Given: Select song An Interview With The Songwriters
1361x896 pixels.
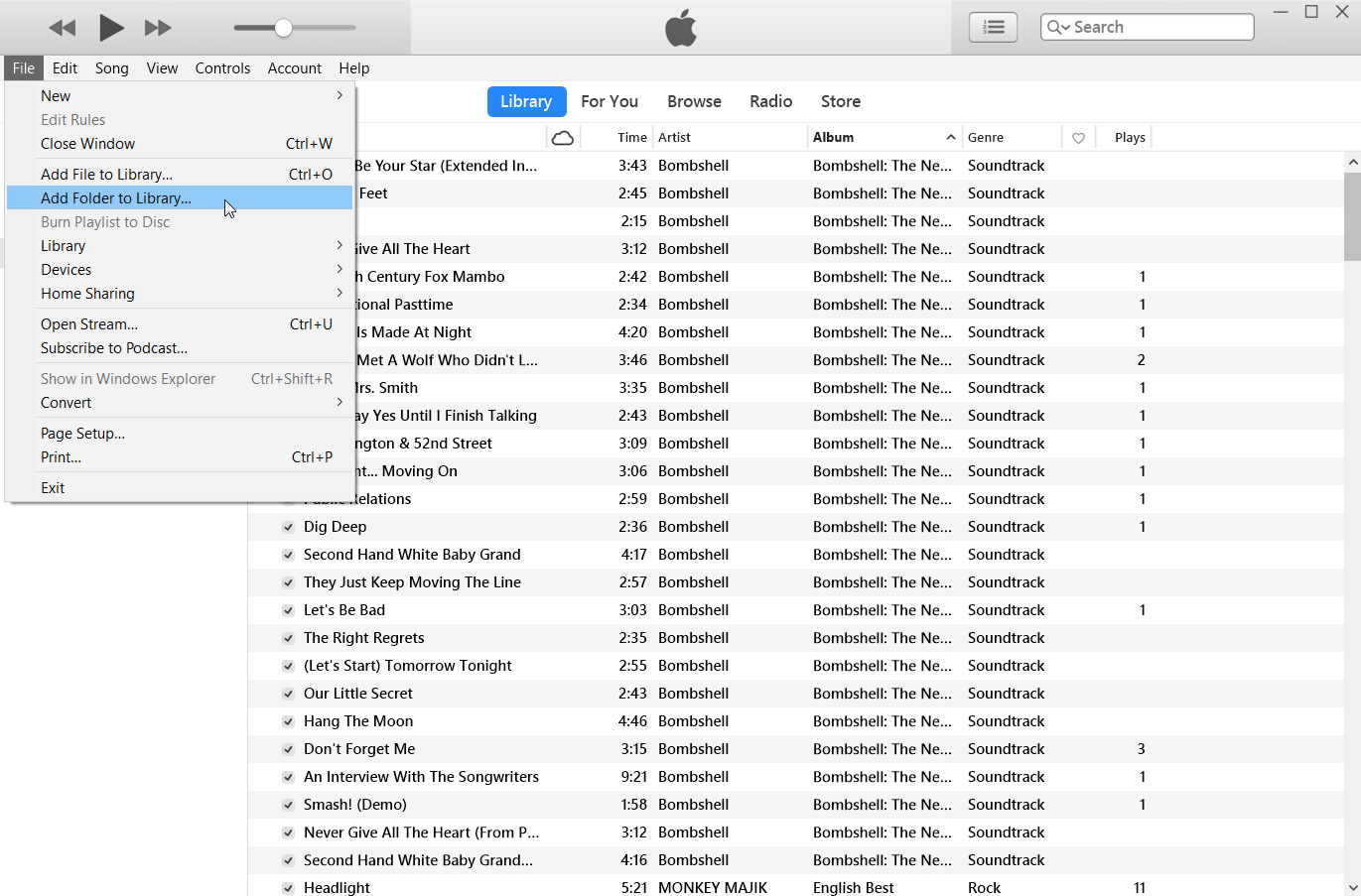Looking at the screenshot, I should (421, 777).
